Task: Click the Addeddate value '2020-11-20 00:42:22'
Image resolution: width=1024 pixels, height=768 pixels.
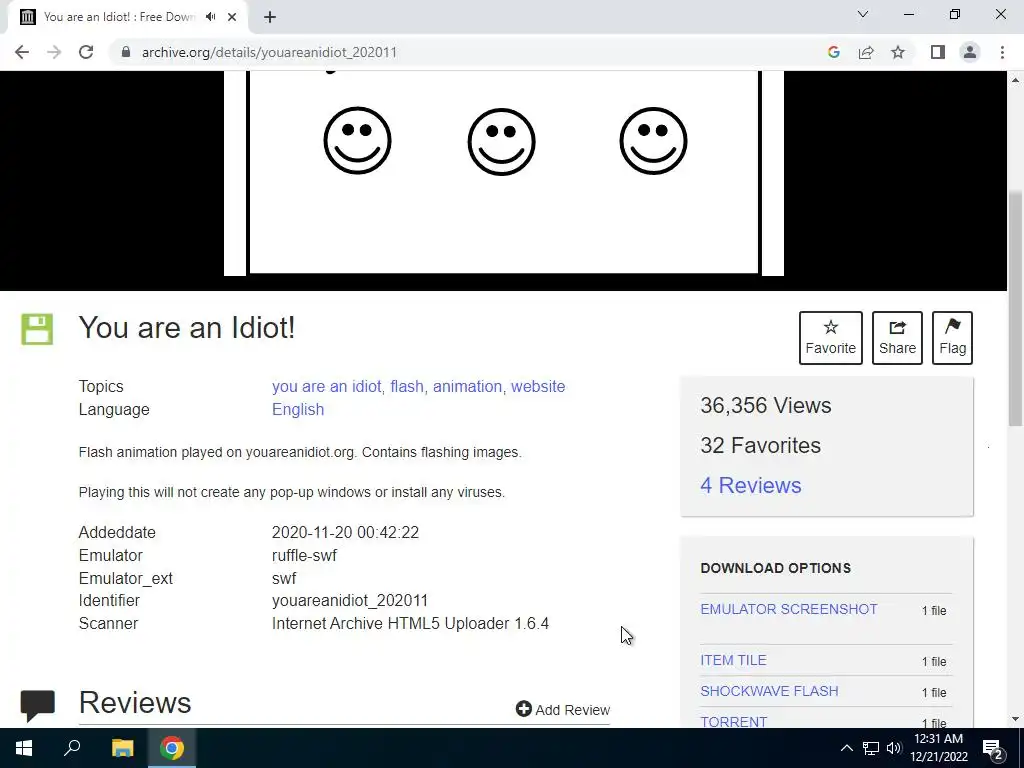Action: [345, 532]
